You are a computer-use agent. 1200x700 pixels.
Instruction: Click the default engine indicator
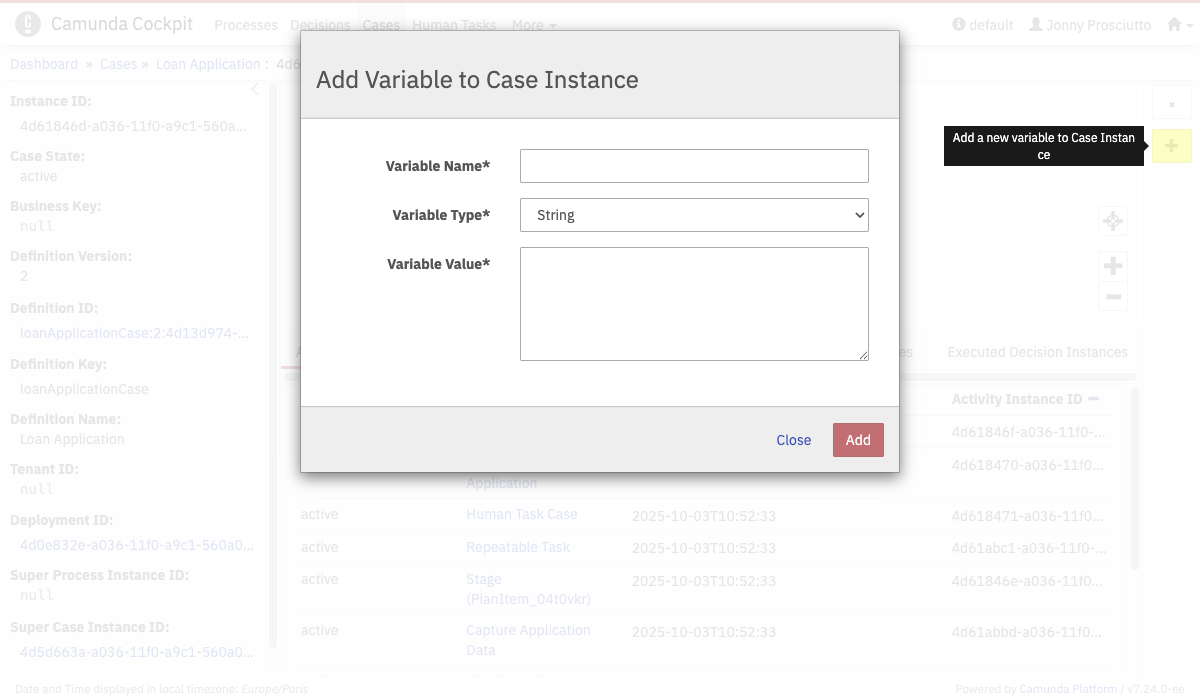[983, 25]
